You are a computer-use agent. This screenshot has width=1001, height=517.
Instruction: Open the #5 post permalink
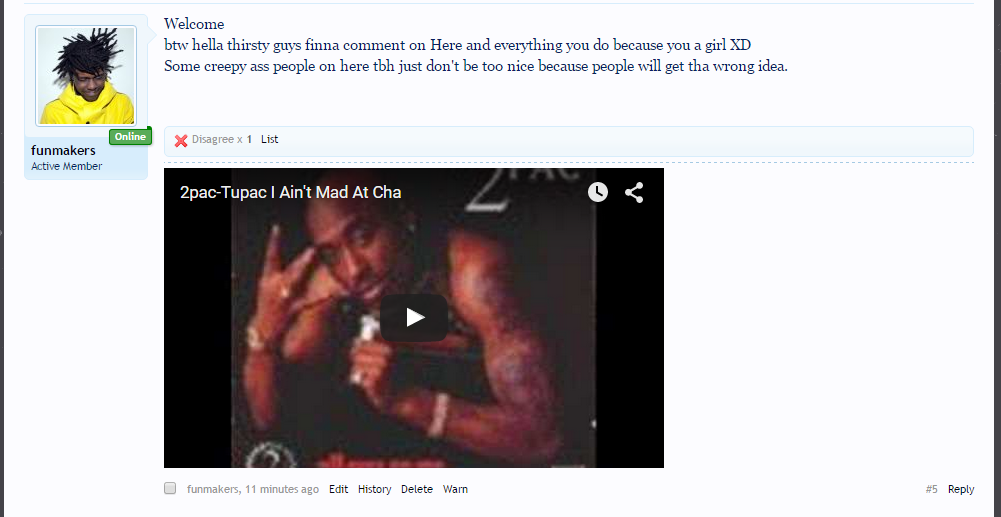point(931,490)
